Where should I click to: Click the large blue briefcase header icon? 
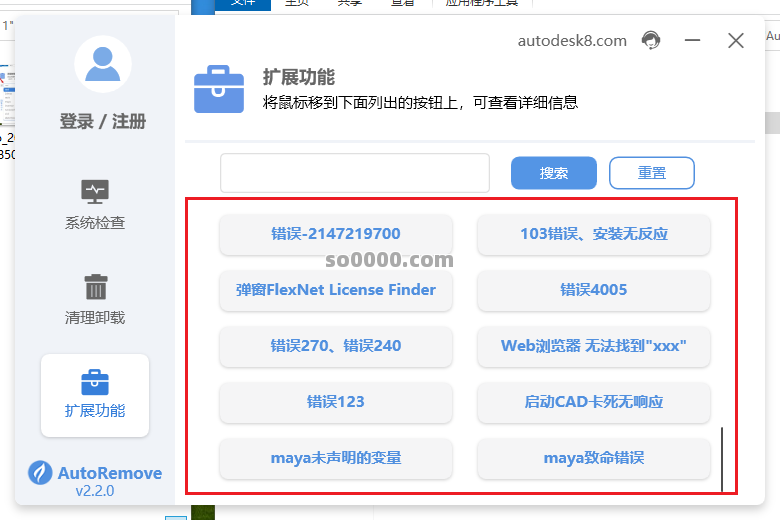[219, 89]
